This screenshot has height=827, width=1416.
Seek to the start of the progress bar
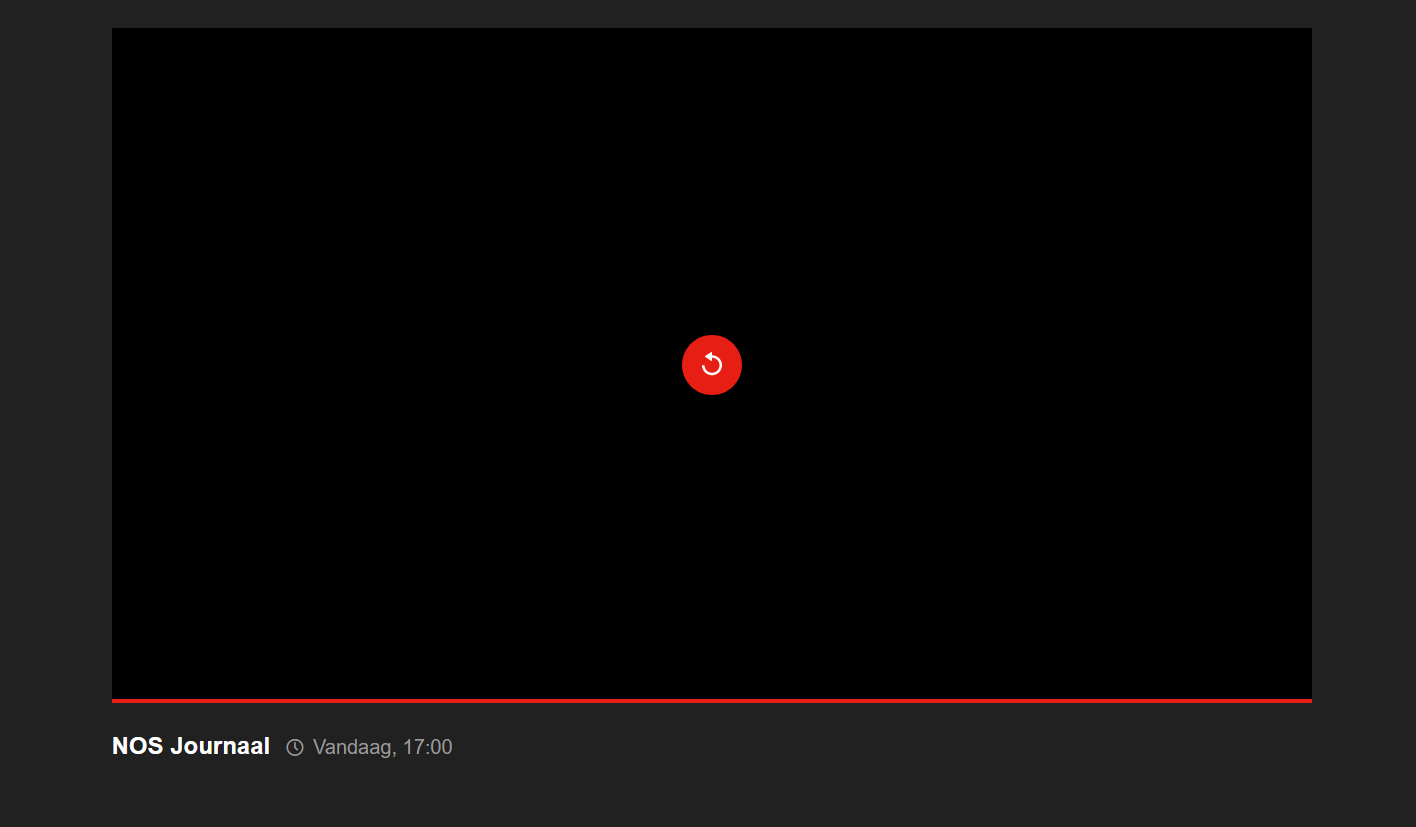point(118,699)
